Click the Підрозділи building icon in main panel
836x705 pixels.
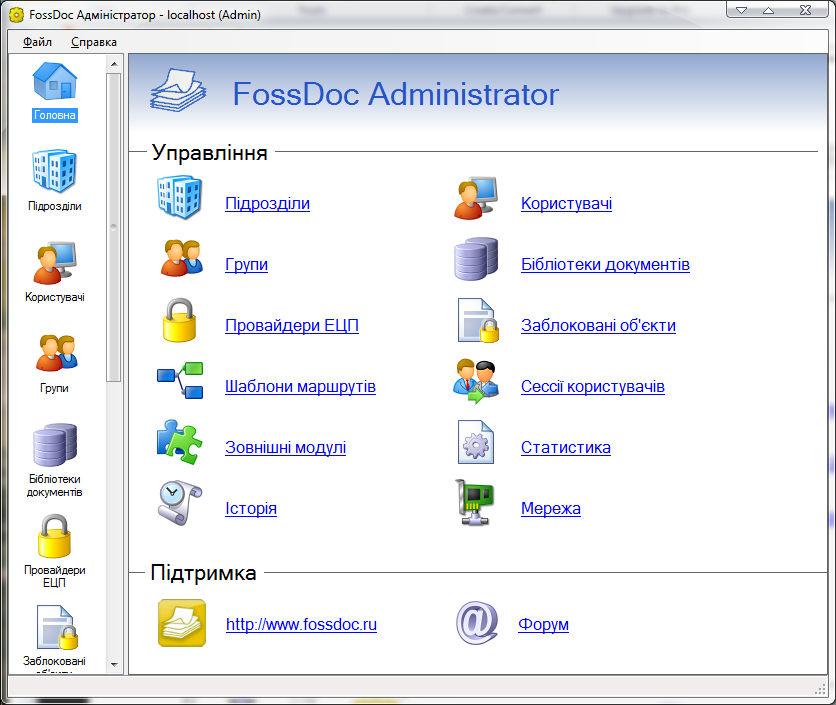pyautogui.click(x=180, y=197)
